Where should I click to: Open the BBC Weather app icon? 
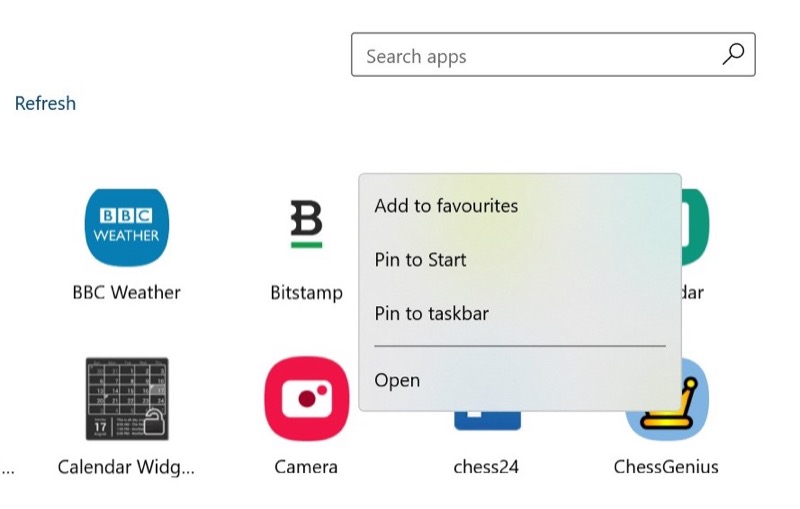pyautogui.click(x=127, y=227)
